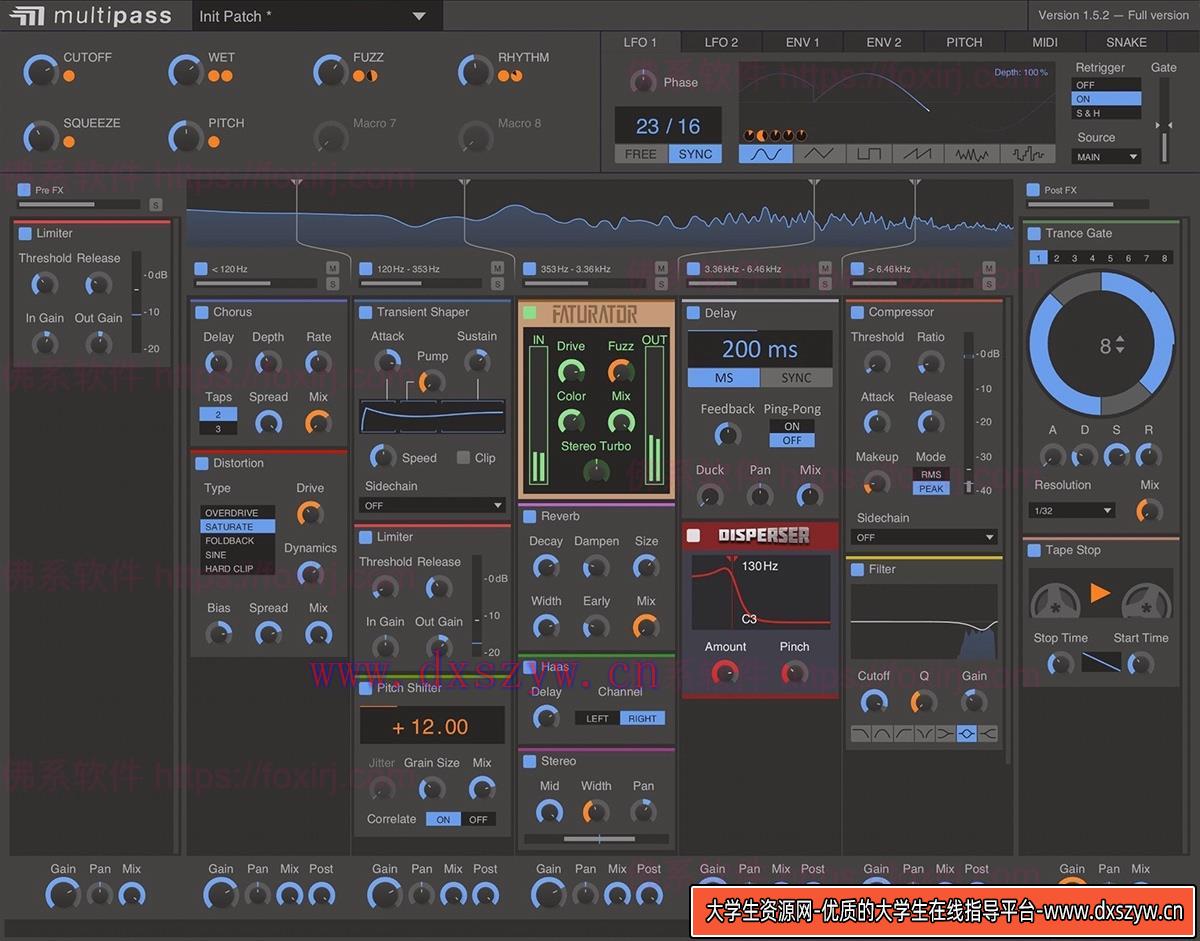Select the triangle LFO waveform shape
The height and width of the screenshot is (941, 1200).
819,154
